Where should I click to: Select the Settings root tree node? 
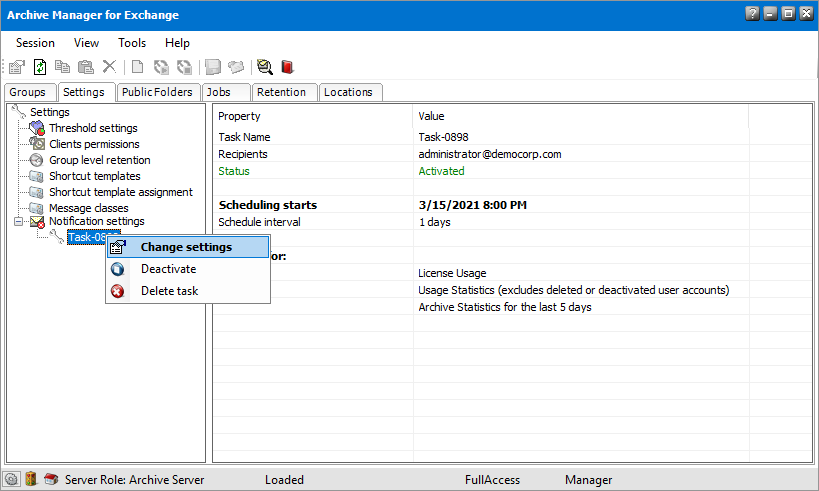click(x=50, y=112)
